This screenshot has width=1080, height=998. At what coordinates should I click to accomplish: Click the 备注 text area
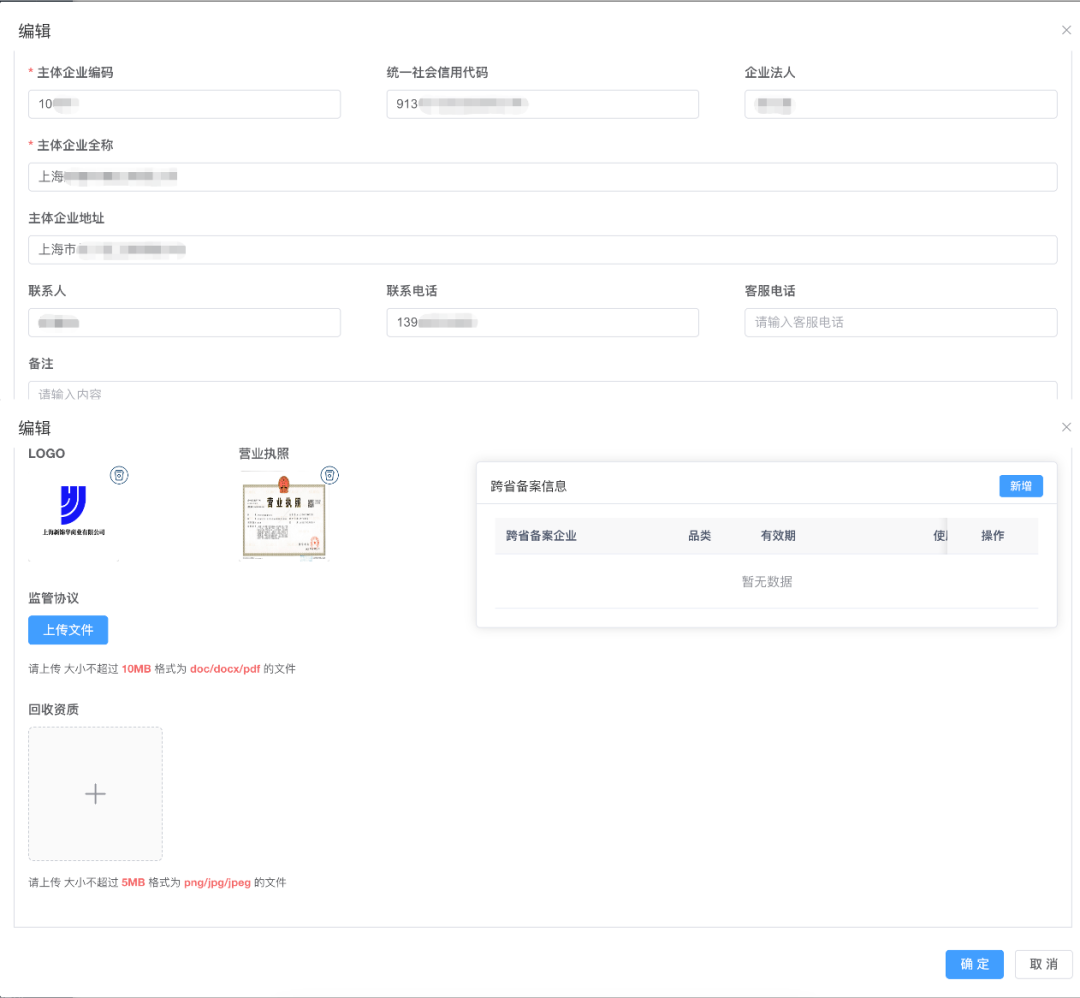click(x=543, y=391)
